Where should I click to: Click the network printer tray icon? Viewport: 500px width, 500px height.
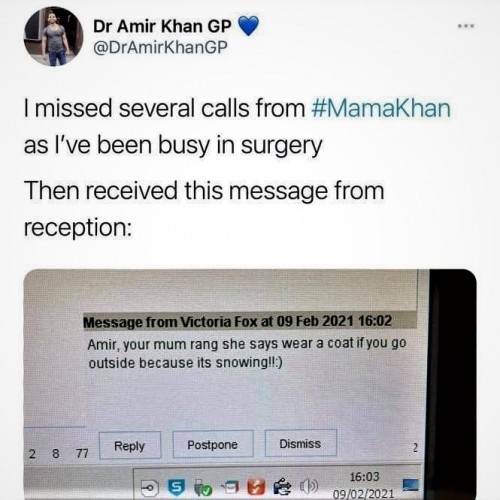pos(229,488)
